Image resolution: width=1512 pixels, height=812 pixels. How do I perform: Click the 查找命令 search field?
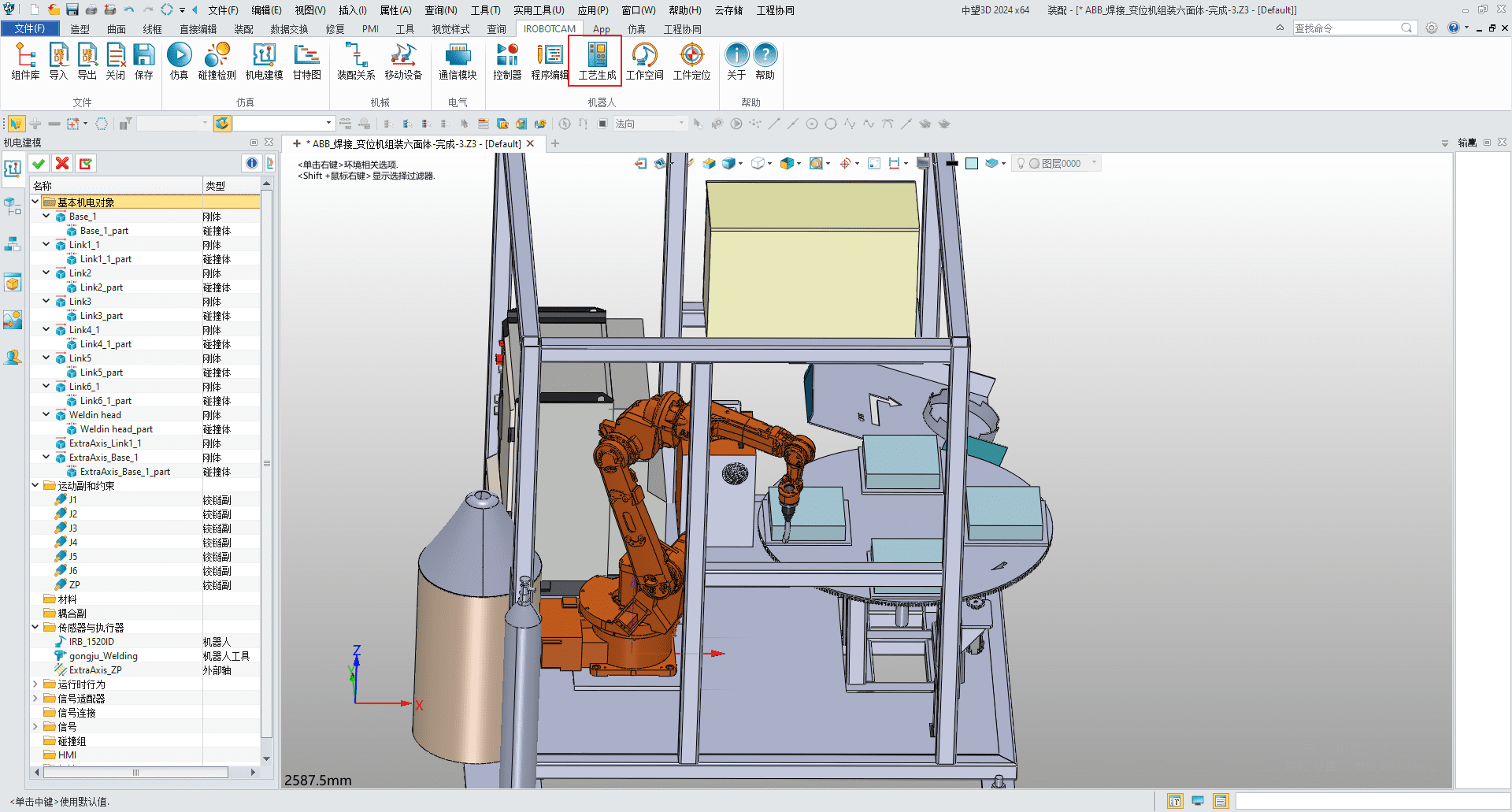[1347, 28]
